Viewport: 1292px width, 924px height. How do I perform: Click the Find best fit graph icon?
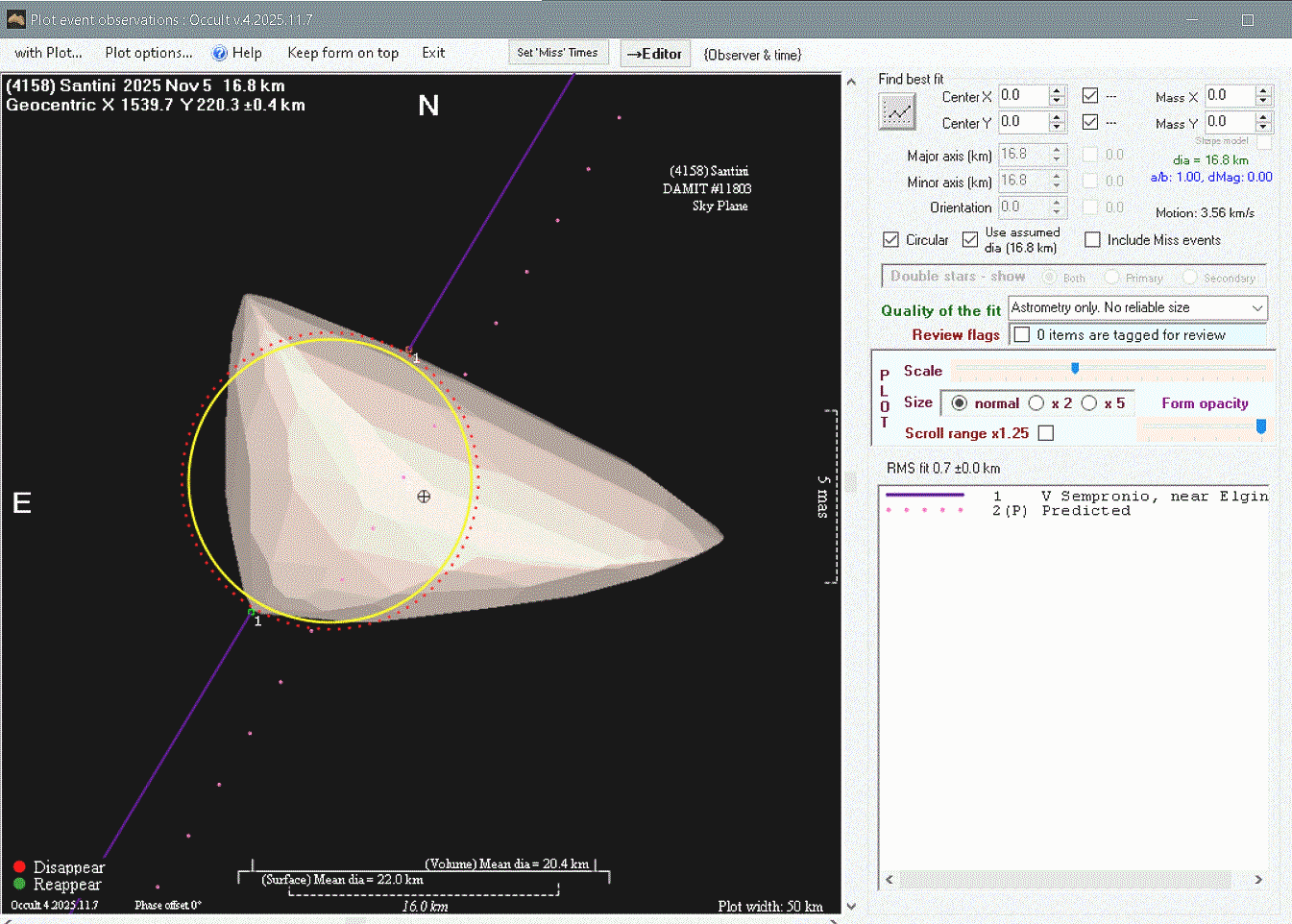pos(897,112)
